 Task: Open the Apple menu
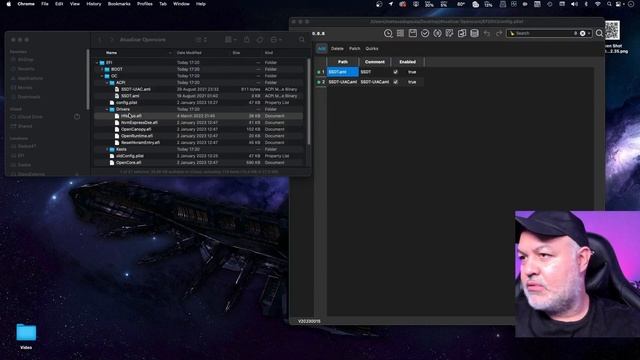coord(9,4)
